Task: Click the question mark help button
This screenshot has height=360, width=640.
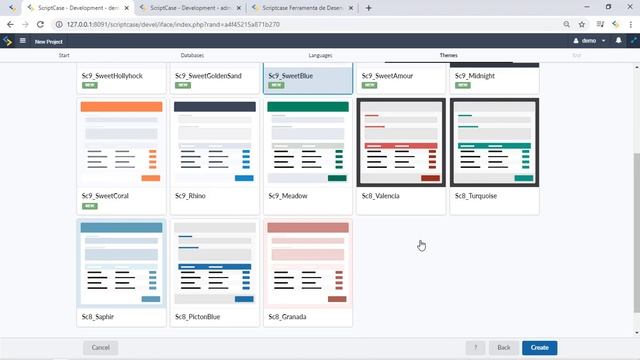Action: pyautogui.click(x=475, y=348)
